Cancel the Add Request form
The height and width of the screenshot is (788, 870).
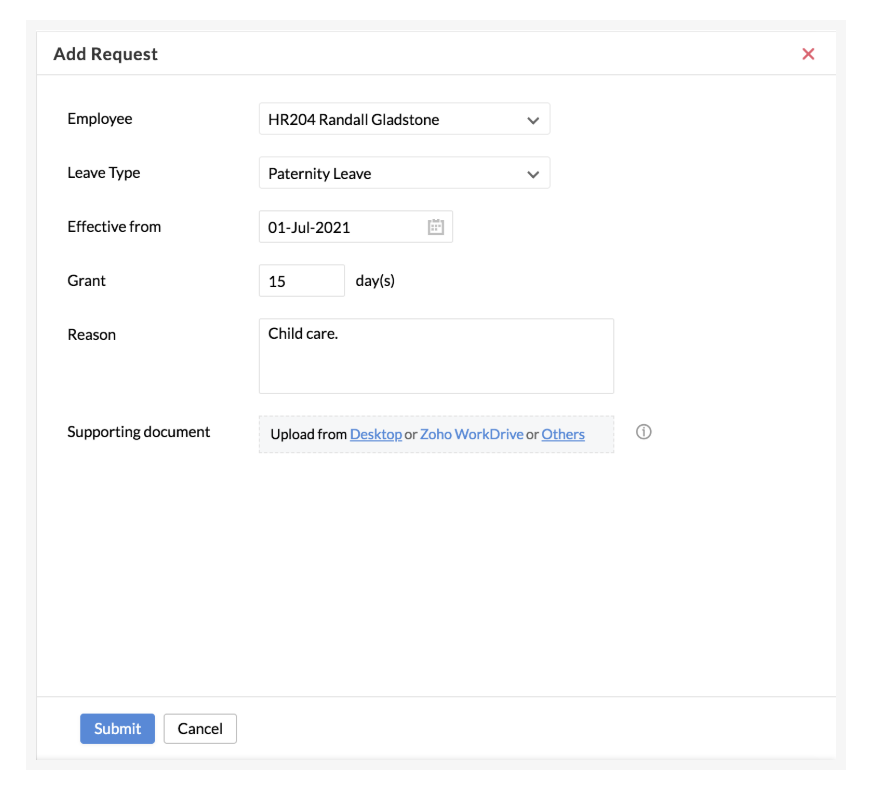pyautogui.click(x=199, y=728)
